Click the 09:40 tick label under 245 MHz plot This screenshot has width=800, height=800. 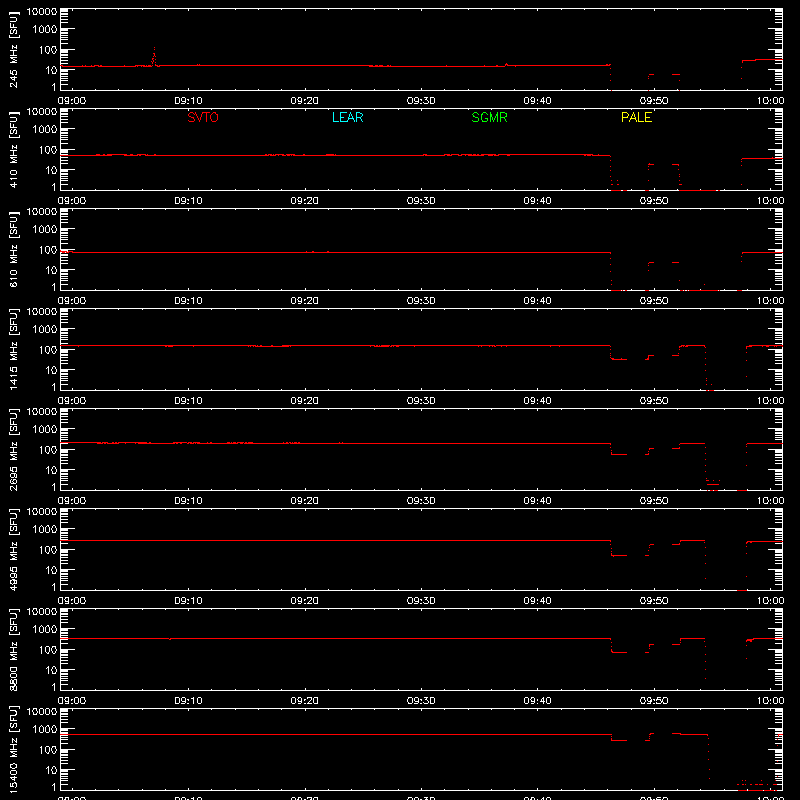[x=537, y=101]
